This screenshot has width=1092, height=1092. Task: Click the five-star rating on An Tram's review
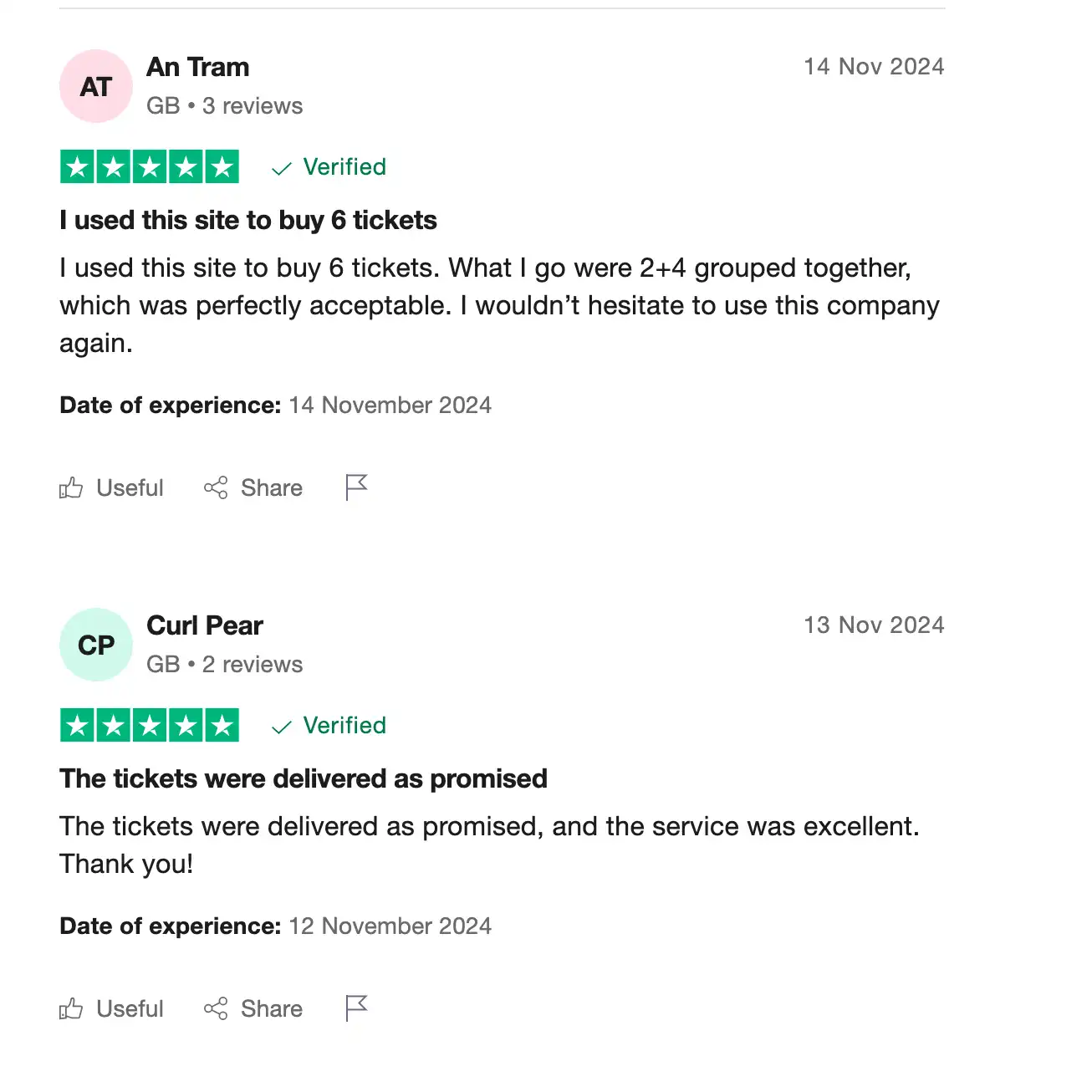(x=149, y=166)
